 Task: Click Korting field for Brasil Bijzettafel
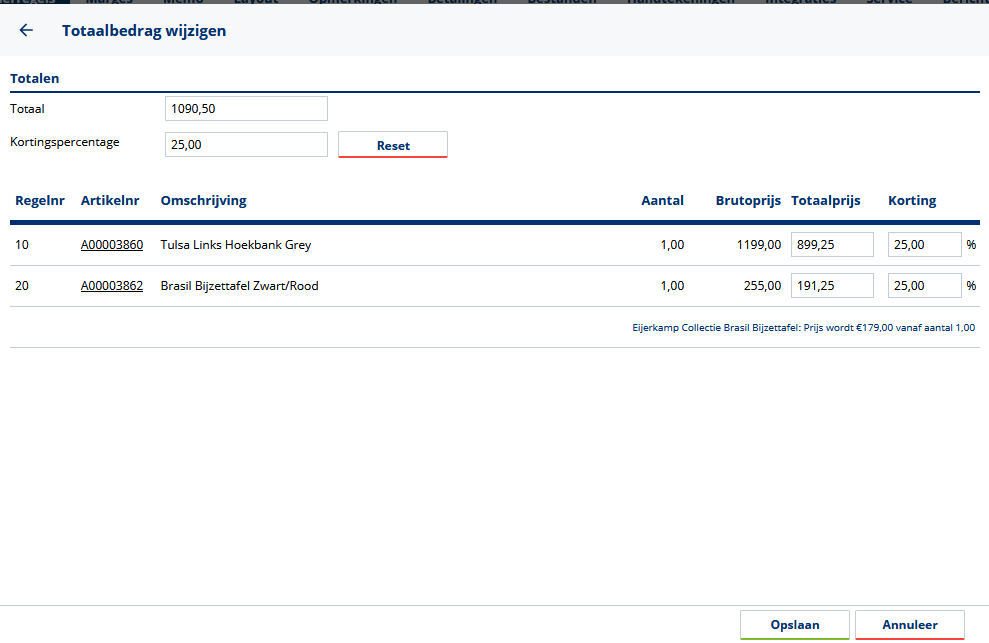click(924, 286)
